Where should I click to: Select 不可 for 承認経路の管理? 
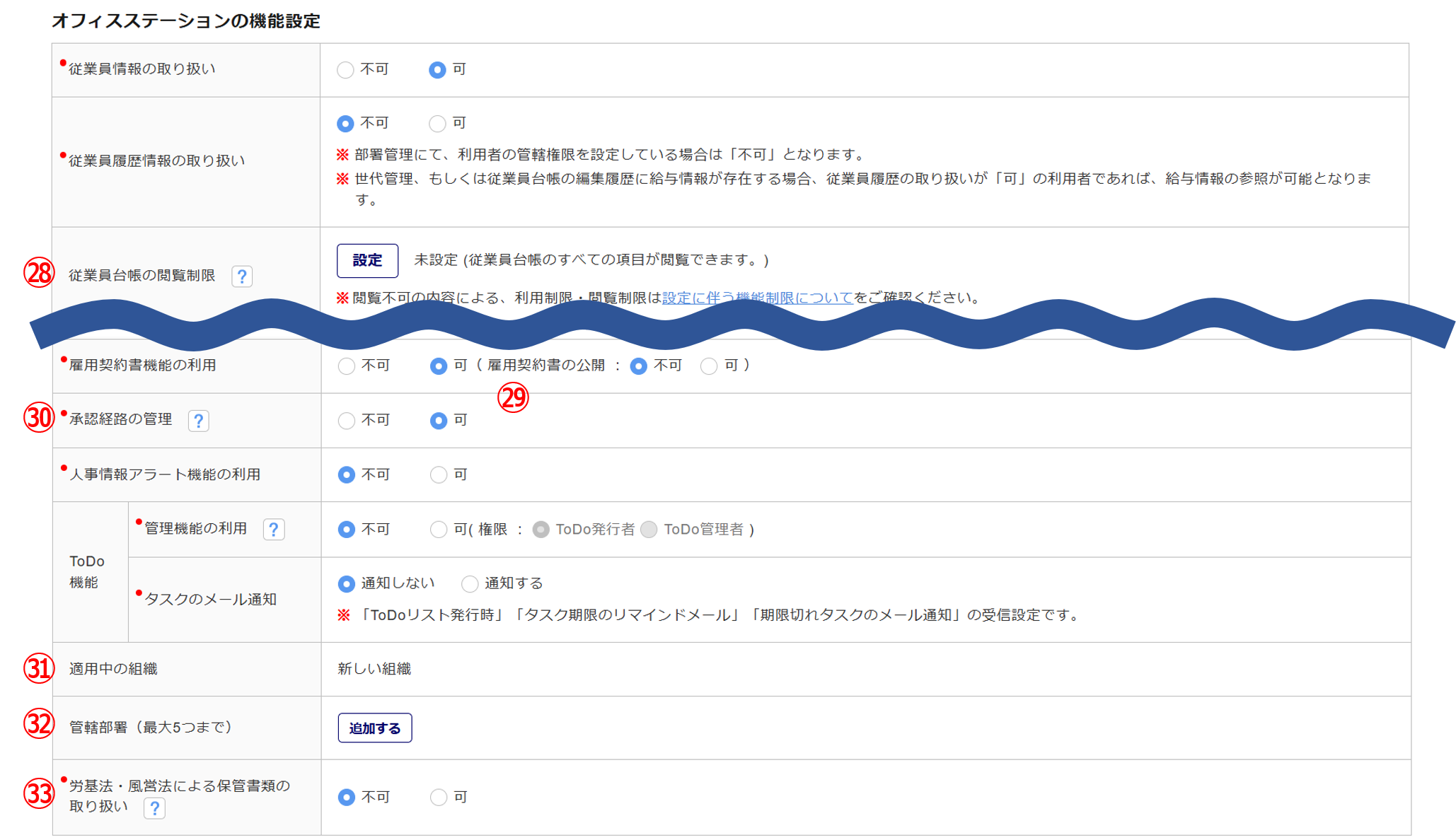coord(347,421)
